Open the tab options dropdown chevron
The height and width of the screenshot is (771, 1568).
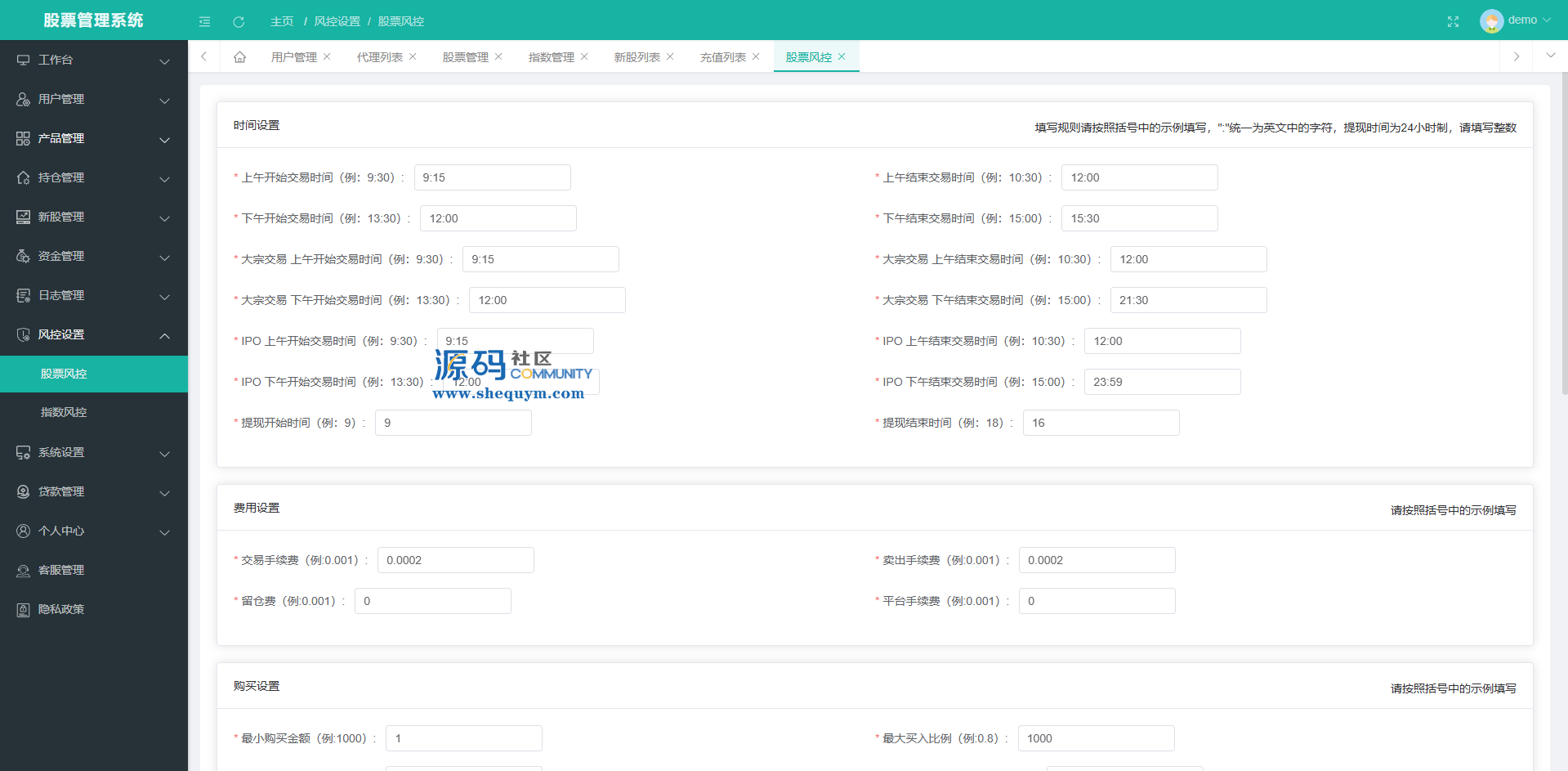pyautogui.click(x=1550, y=56)
